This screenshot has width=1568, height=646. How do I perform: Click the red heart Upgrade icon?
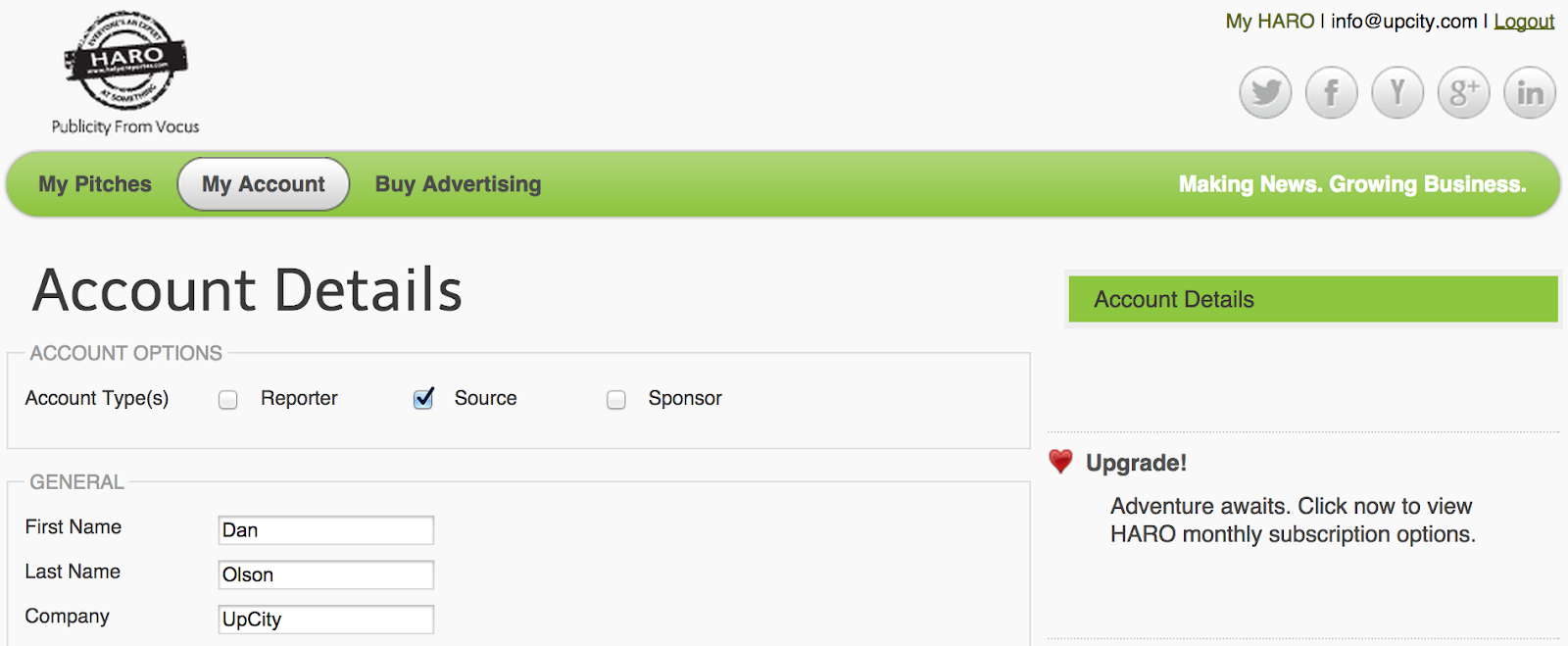1060,462
